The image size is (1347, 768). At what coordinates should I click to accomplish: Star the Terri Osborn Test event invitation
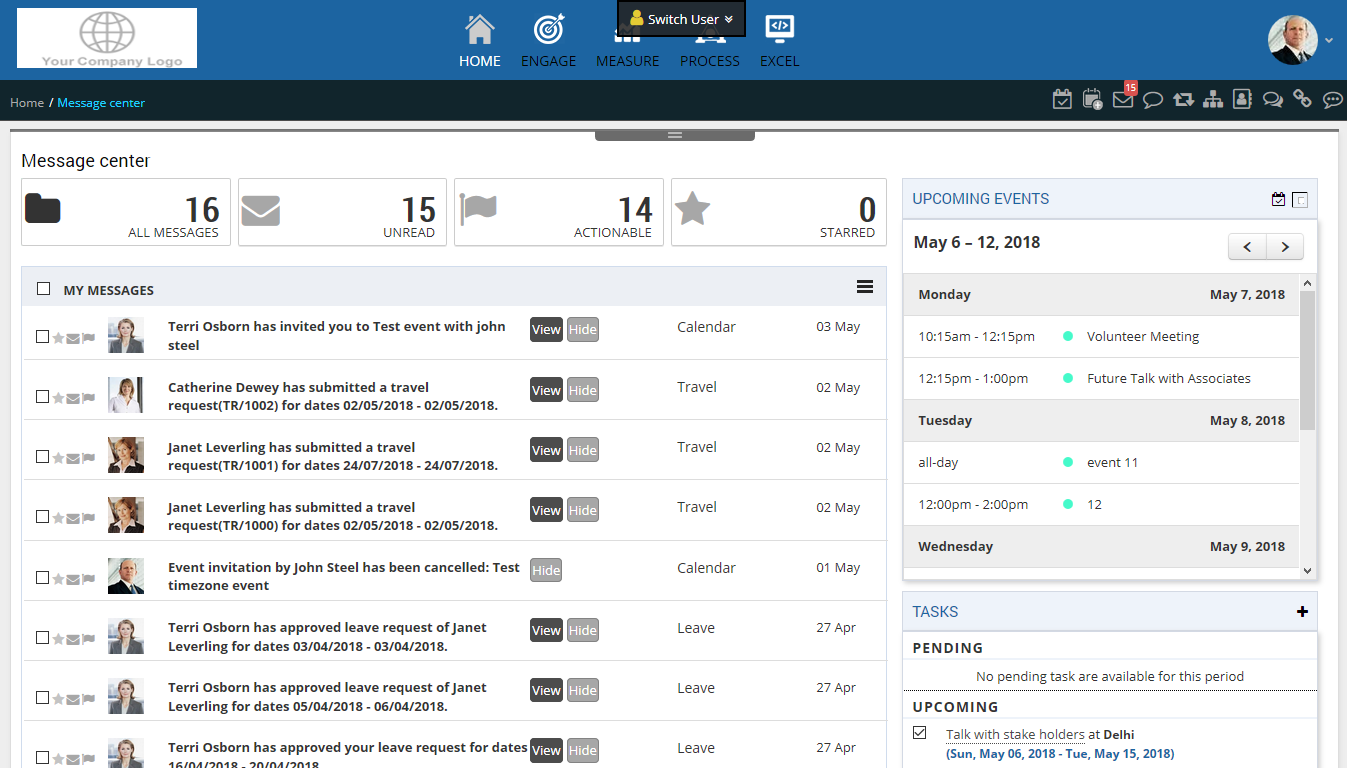(x=58, y=338)
